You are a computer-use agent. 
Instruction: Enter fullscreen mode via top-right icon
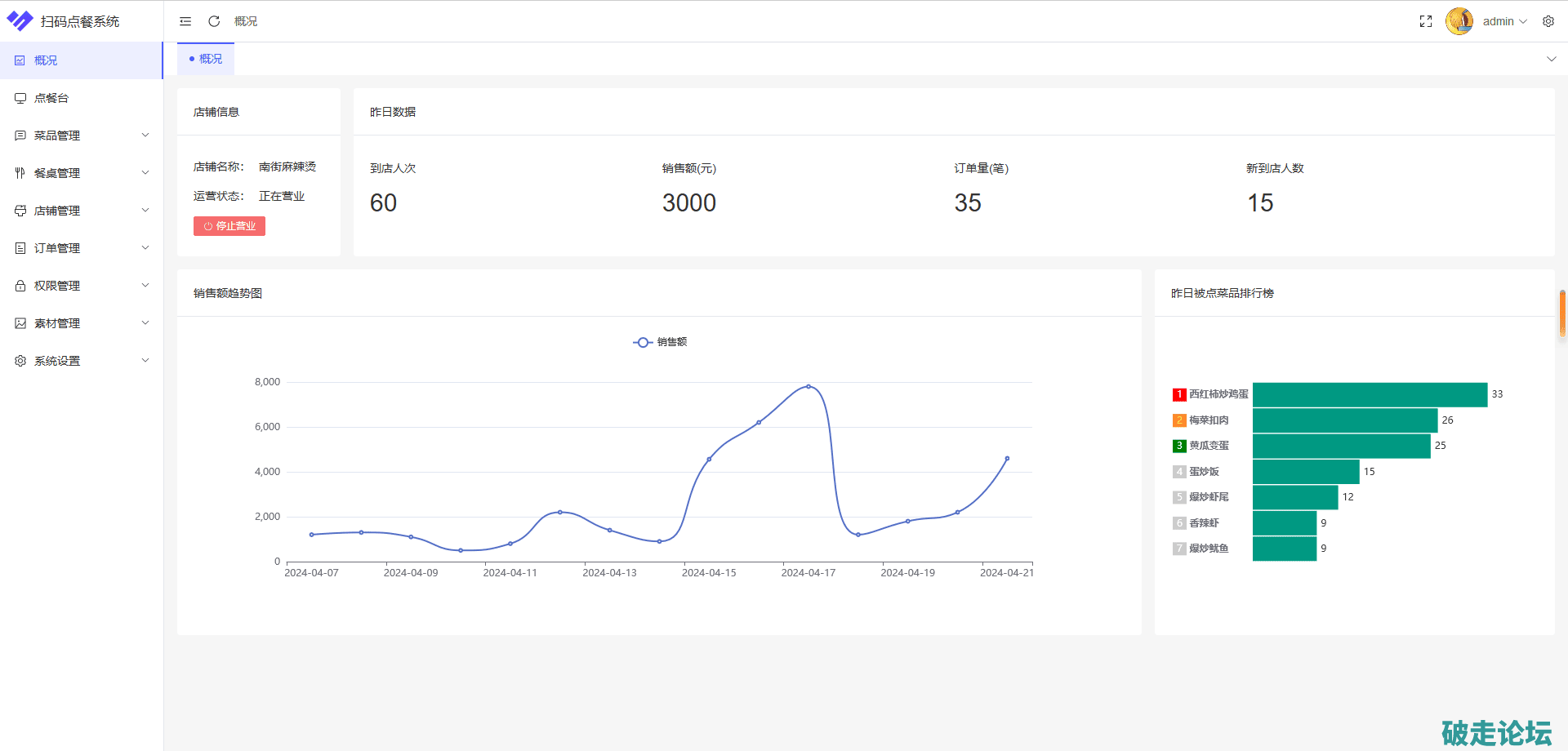click(x=1426, y=21)
